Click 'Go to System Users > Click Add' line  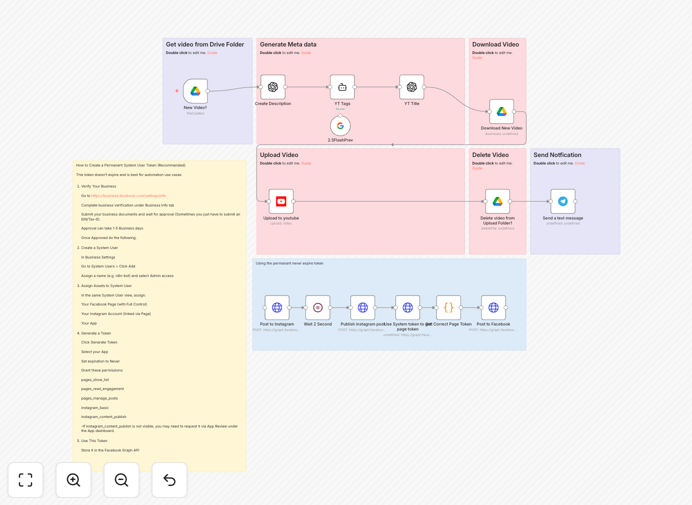click(x=108, y=266)
